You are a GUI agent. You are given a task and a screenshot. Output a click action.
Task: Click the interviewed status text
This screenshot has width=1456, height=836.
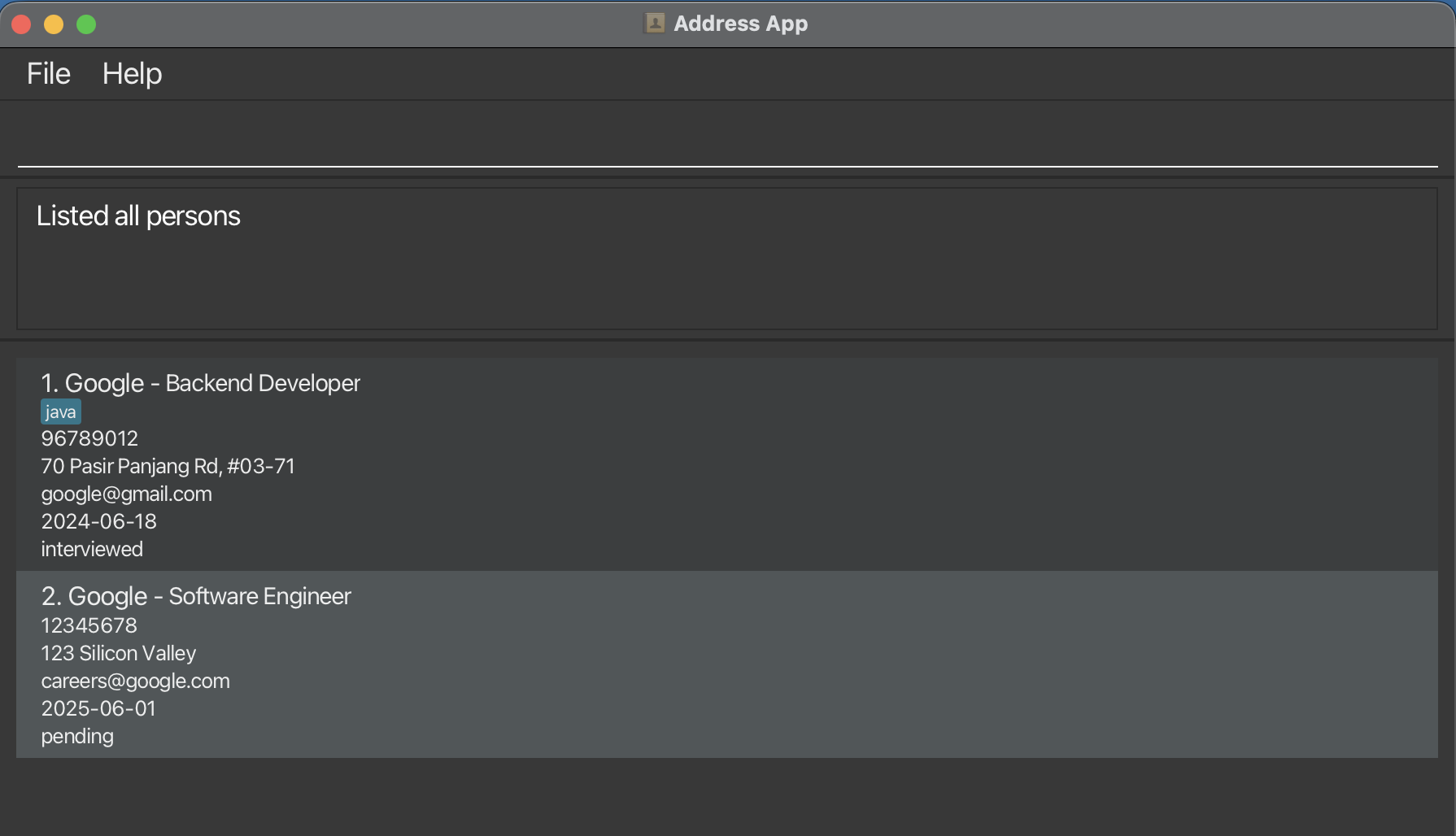coord(92,549)
